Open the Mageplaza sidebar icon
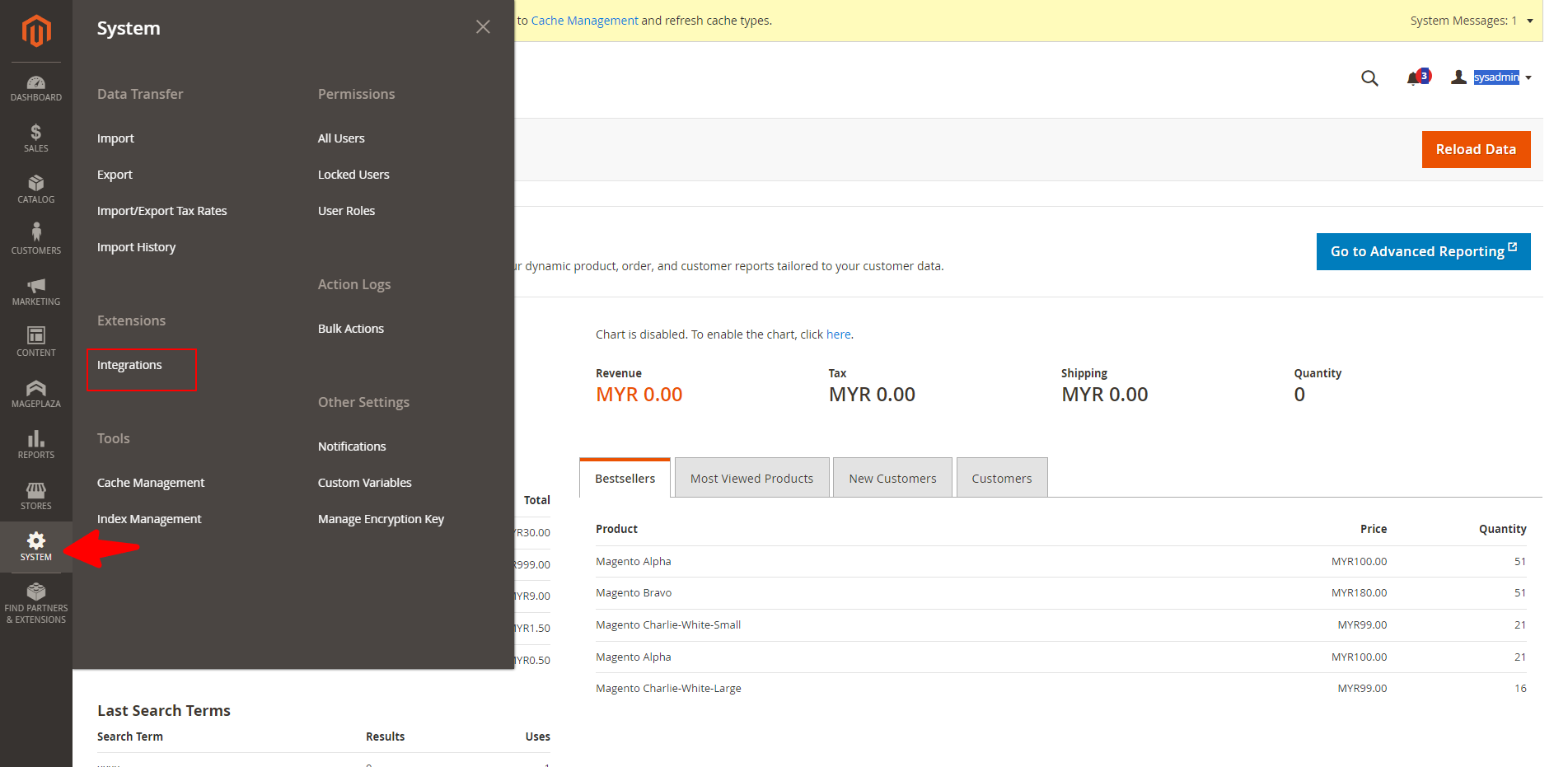Screen dimensions: 1568x767 (35, 394)
